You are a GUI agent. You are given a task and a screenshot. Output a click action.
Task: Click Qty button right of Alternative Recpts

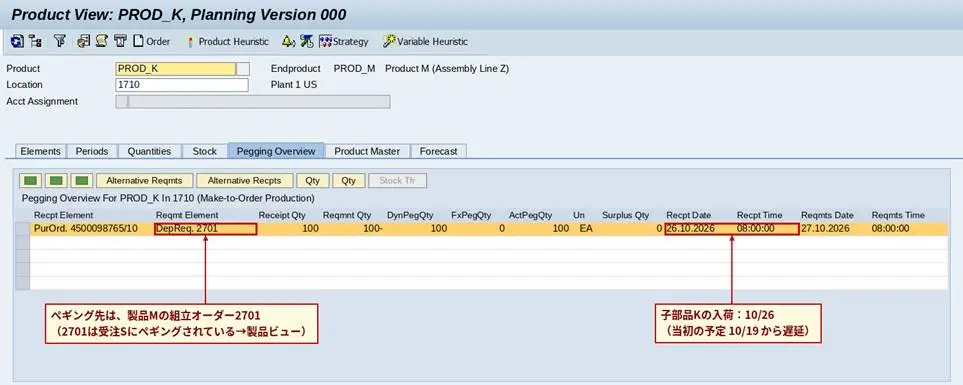pos(313,181)
